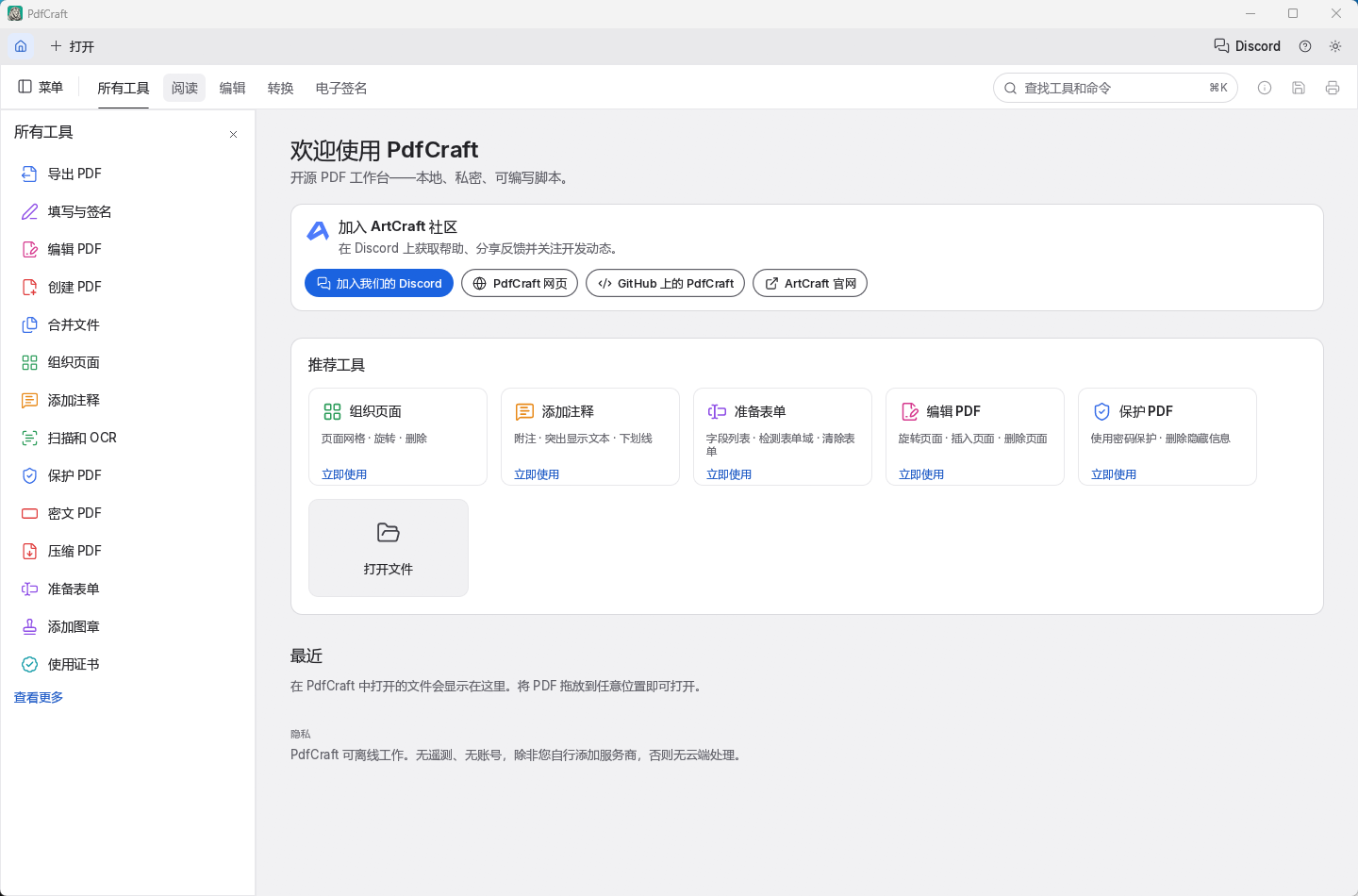Switch to the 阅读 tab
Screen dimensions: 1358x896
coord(185,88)
